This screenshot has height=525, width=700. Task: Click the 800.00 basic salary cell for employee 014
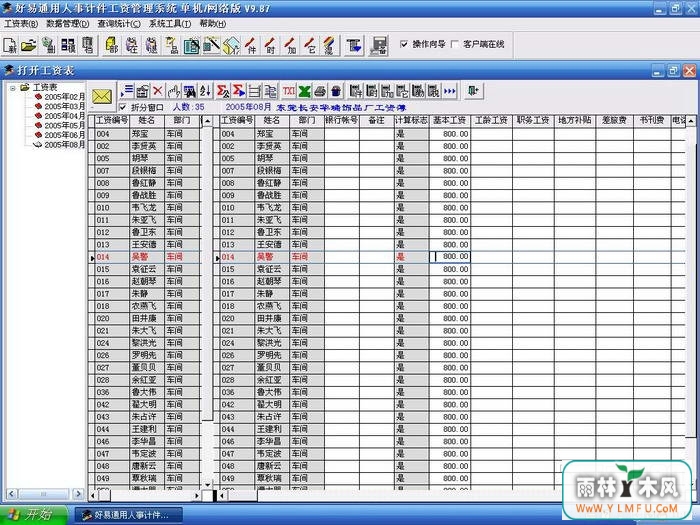tap(450, 257)
